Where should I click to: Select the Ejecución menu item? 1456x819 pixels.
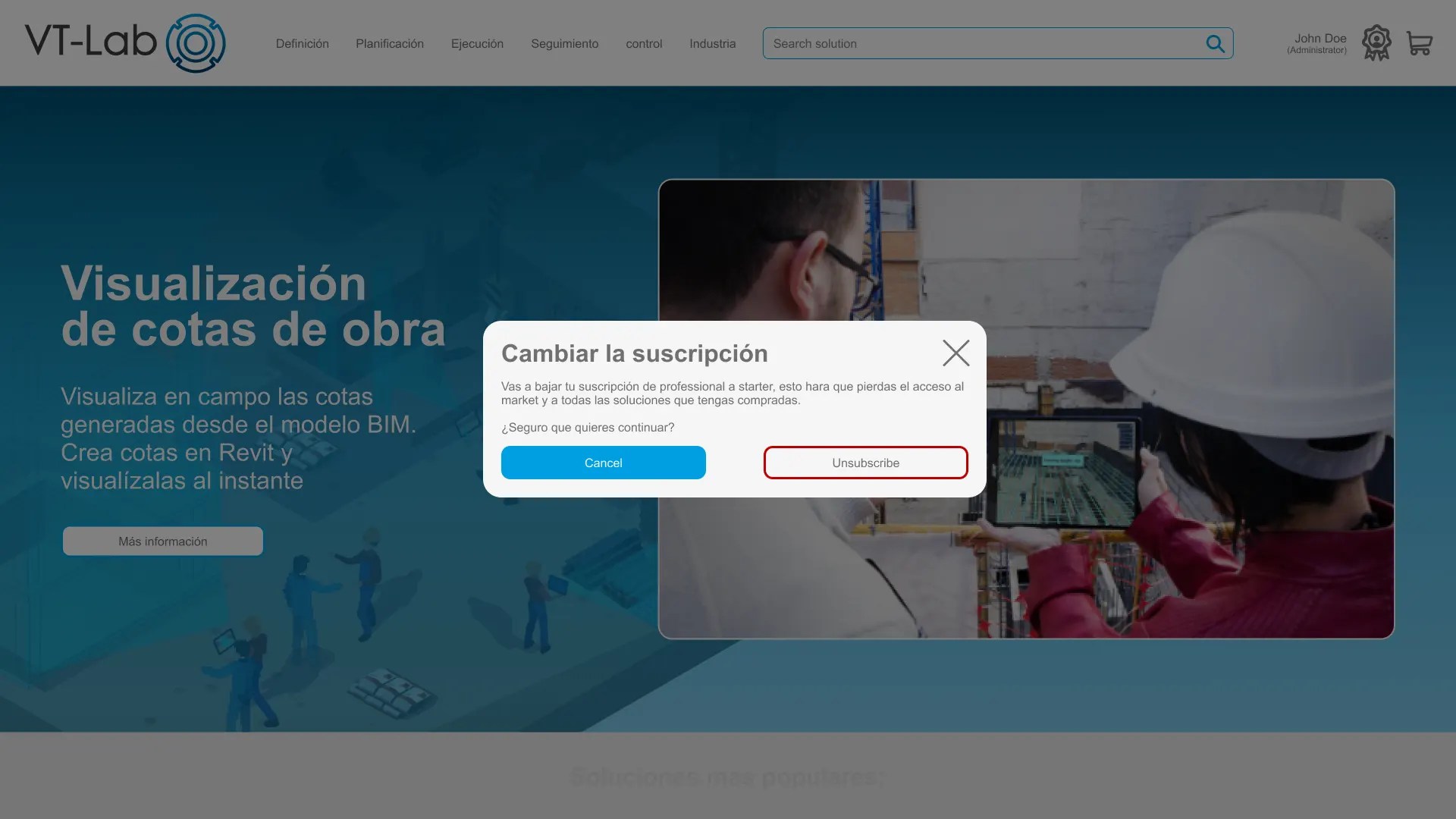coord(477,44)
